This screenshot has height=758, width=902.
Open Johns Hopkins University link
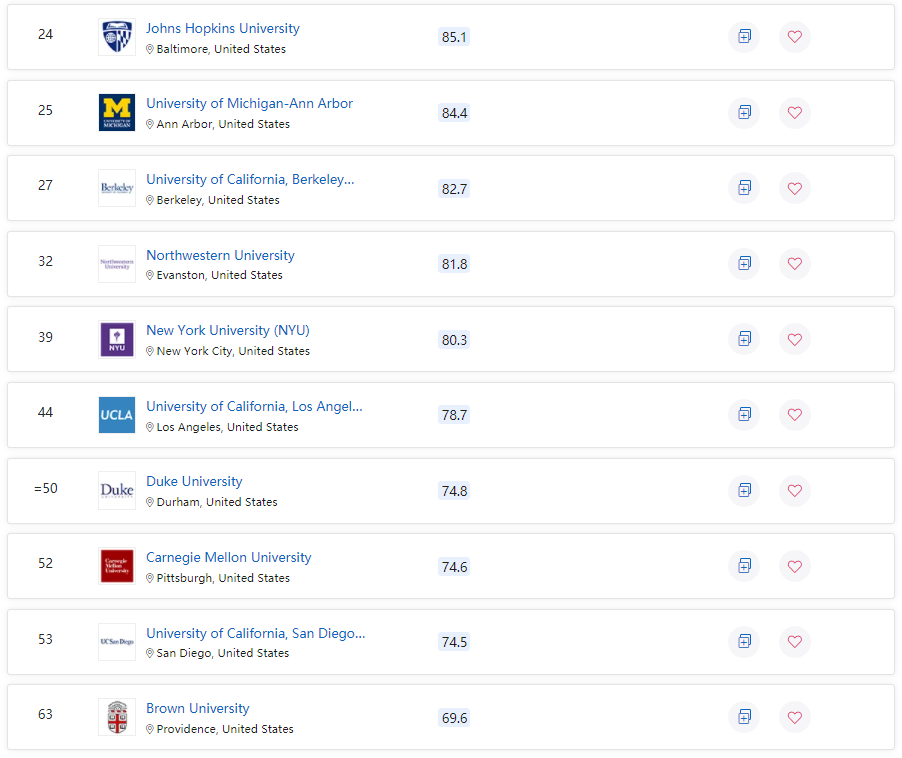[222, 29]
